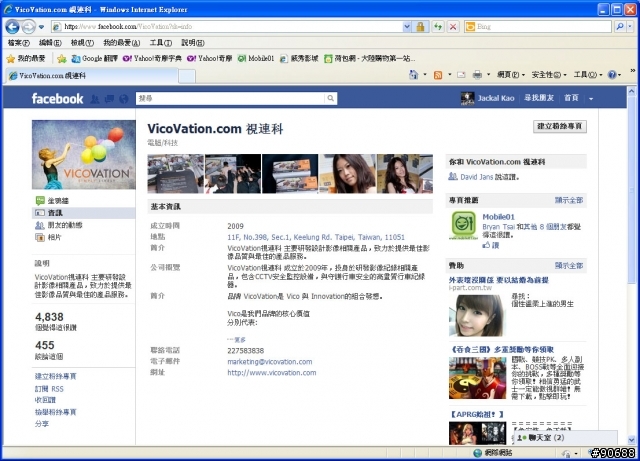Image resolution: width=640 pixels, height=461 pixels.
Task: Open the 聊天室 (2) chat bar
Action: pyautogui.click(x=565, y=437)
